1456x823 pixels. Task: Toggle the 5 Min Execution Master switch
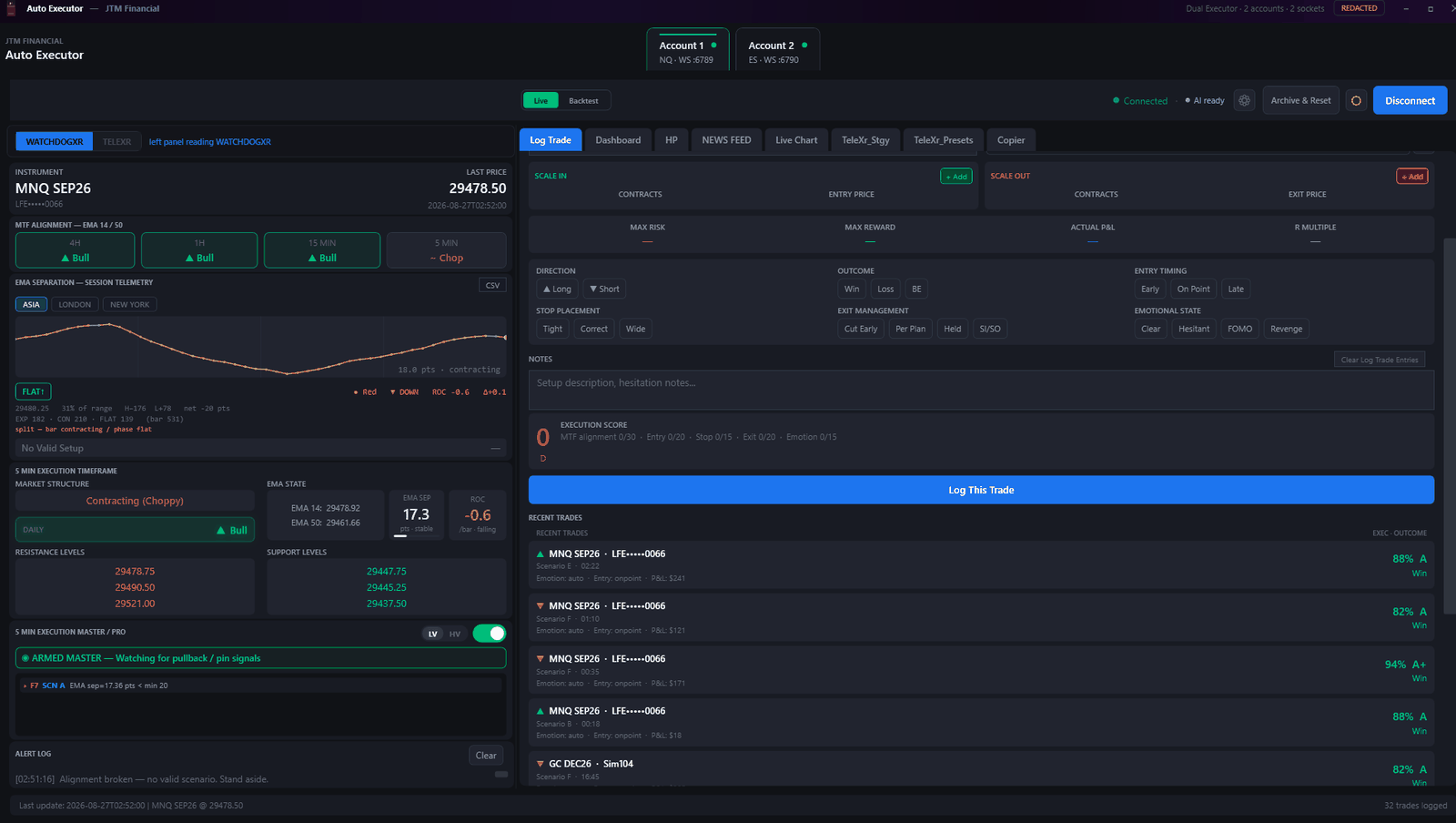tap(490, 634)
